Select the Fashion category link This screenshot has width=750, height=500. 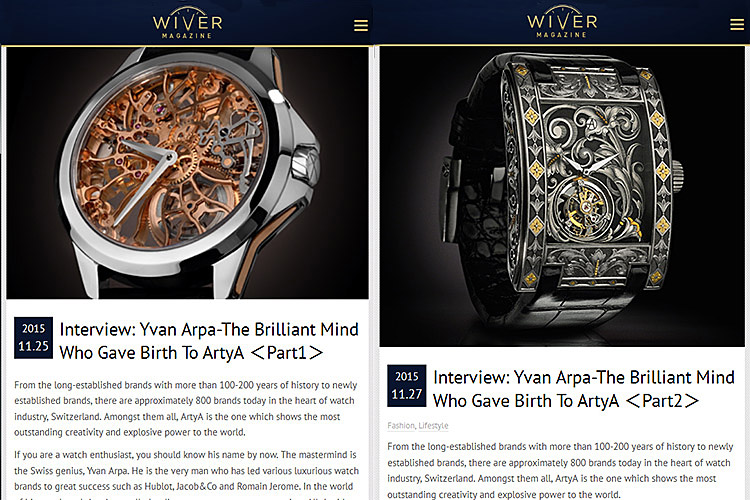pyautogui.click(x=401, y=425)
